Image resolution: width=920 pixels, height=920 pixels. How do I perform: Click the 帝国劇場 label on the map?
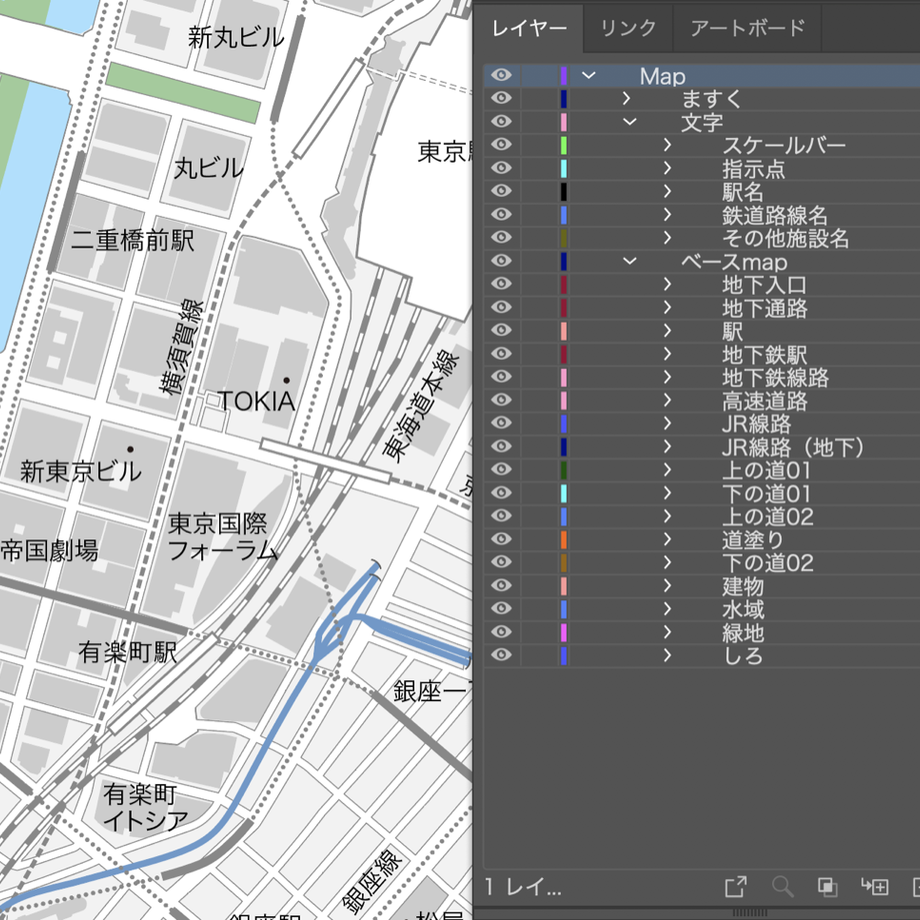[49, 551]
